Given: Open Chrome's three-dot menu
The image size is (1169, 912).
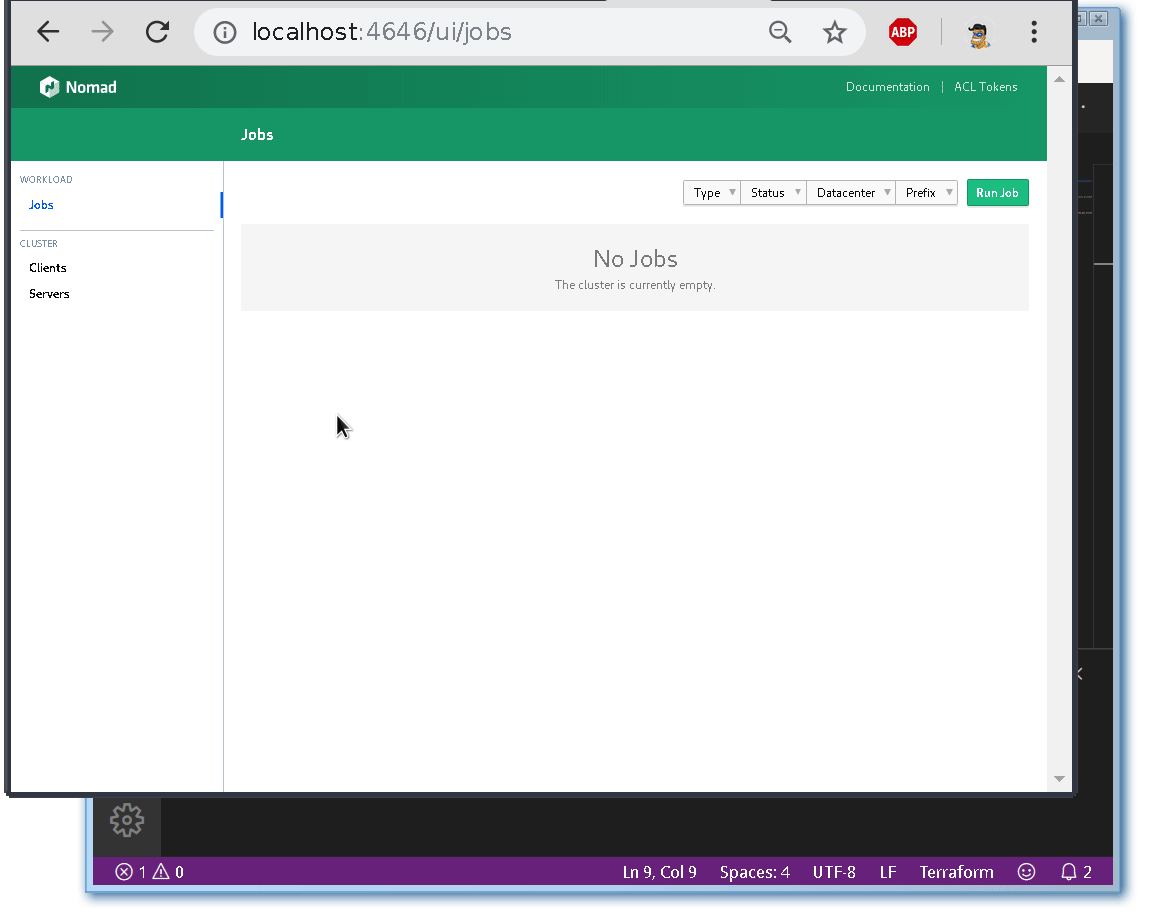Looking at the screenshot, I should pos(1034,32).
